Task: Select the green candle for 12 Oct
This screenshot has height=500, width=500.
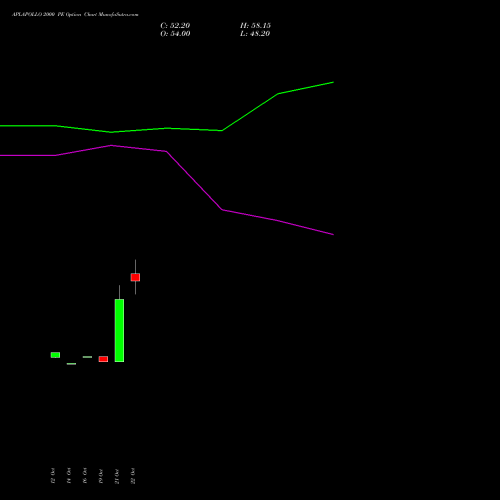Action: click(55, 355)
